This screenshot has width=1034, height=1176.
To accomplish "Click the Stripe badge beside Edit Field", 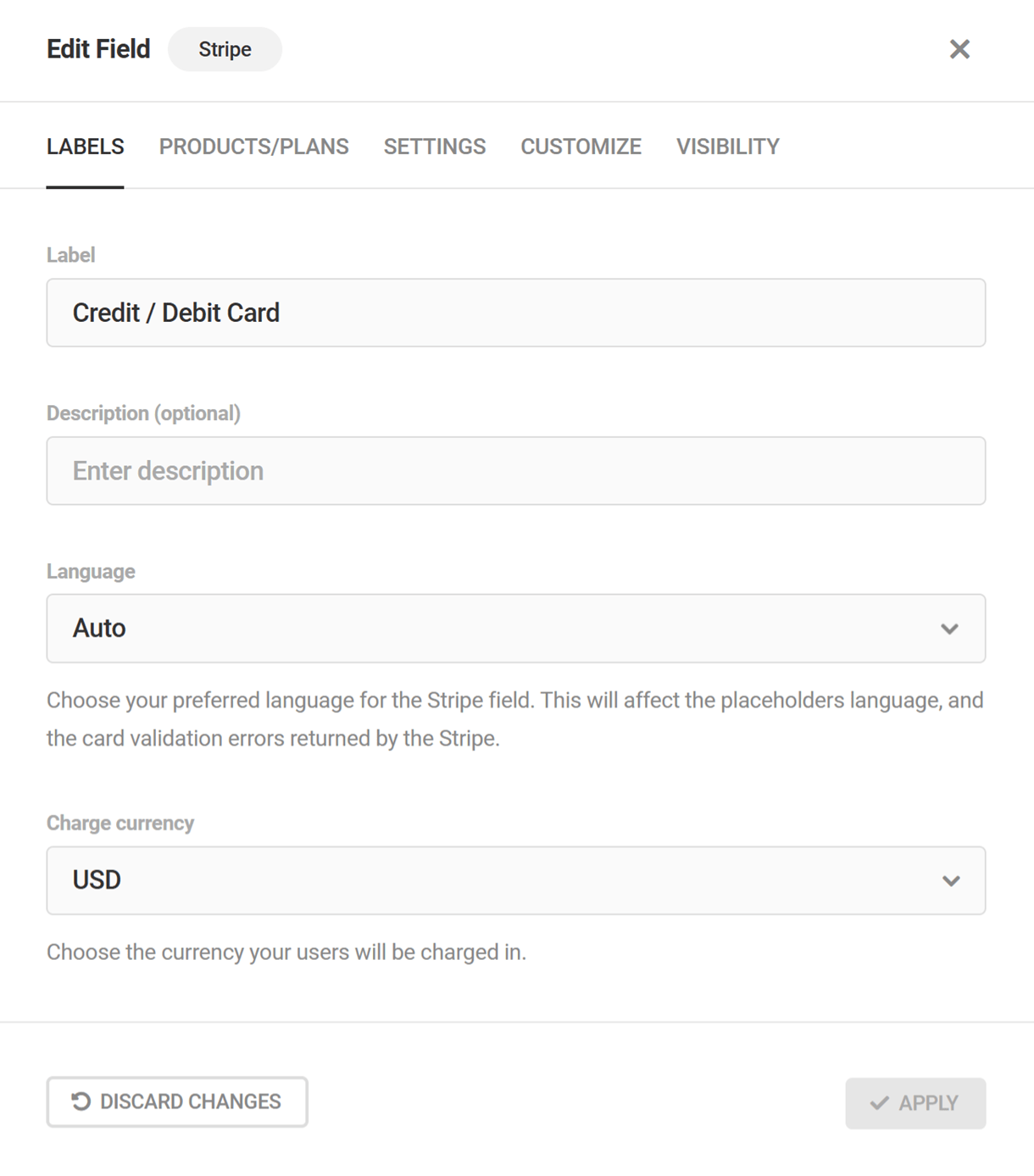I will (225, 49).
